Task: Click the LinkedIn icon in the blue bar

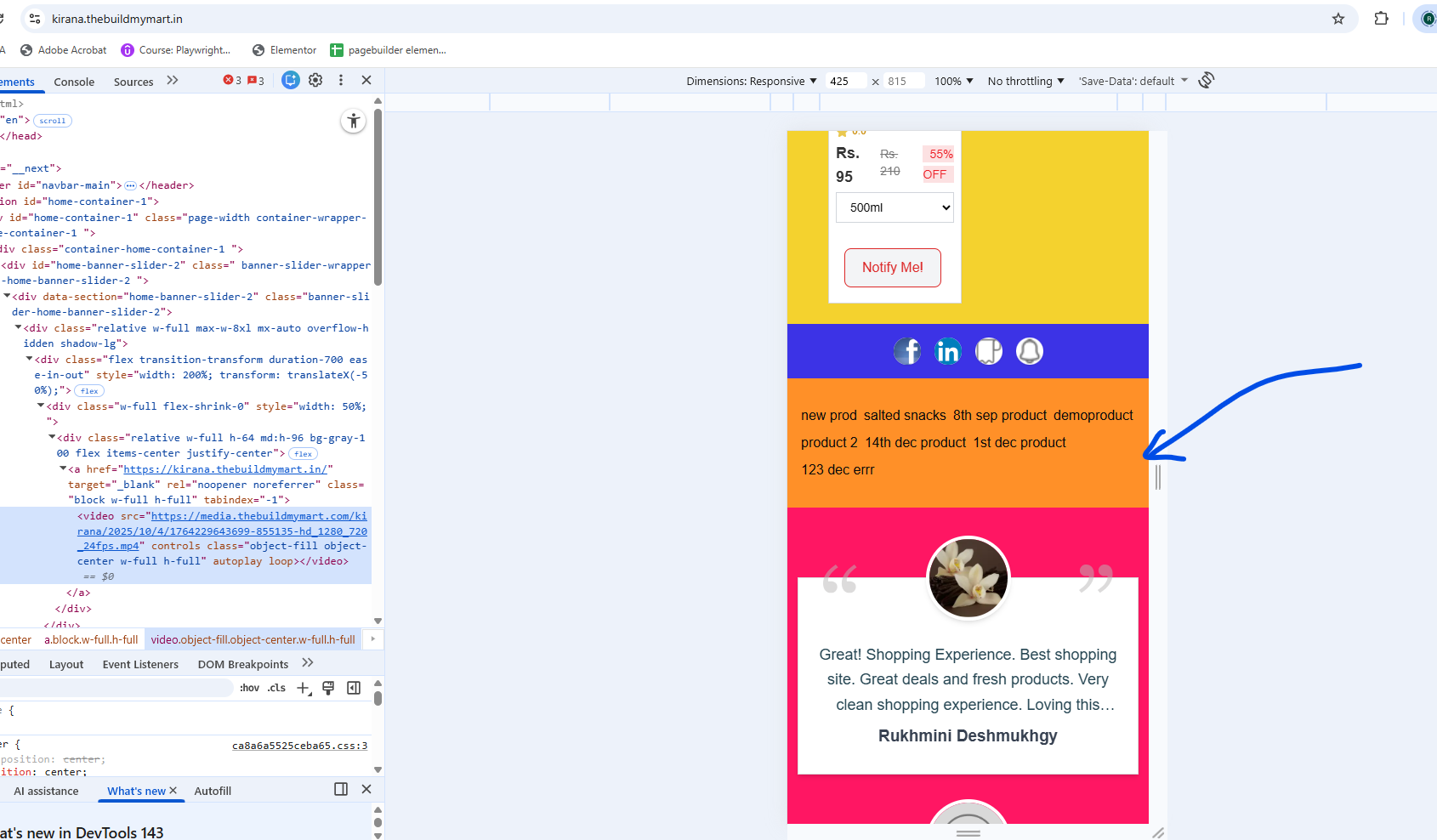Action: [948, 351]
